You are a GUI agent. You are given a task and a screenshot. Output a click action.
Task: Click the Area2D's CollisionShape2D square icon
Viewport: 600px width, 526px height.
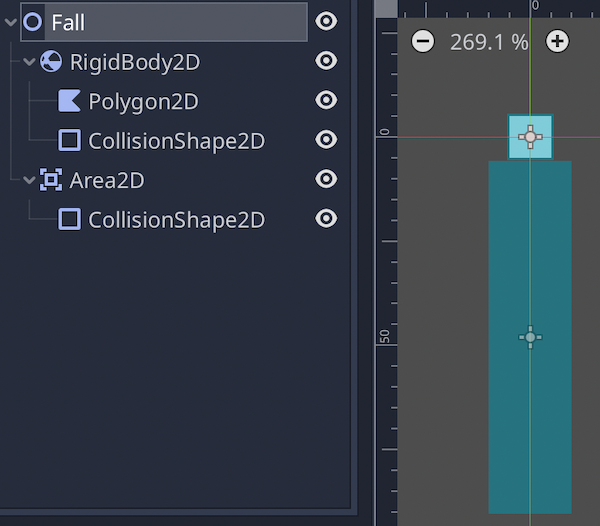coord(69,219)
